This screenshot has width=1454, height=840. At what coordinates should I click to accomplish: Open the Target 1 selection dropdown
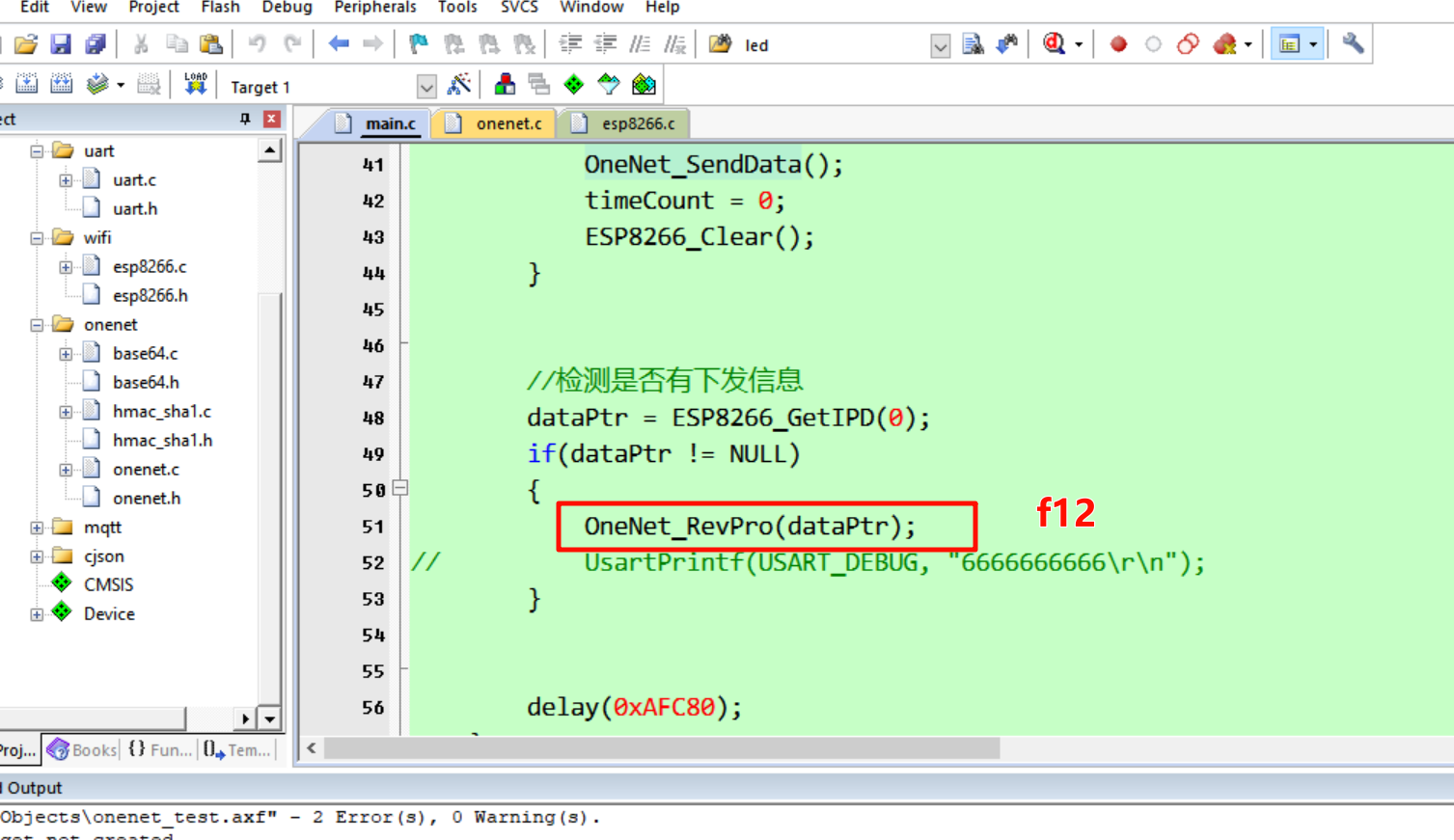pyautogui.click(x=426, y=87)
